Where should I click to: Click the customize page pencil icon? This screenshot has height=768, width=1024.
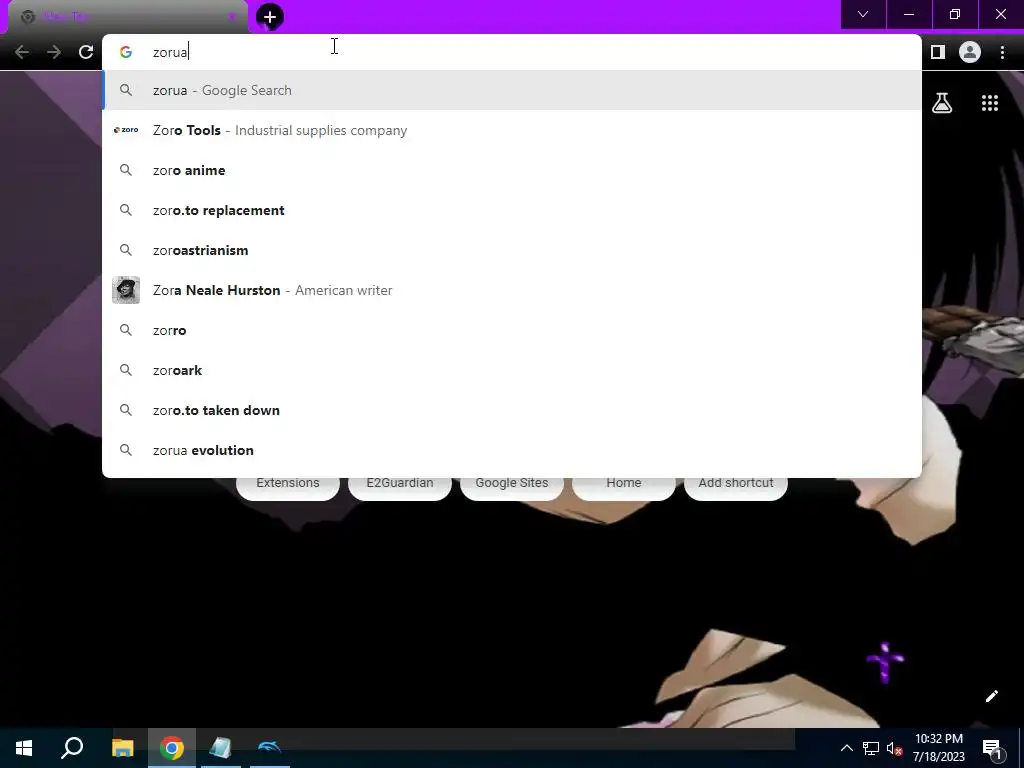click(x=991, y=696)
